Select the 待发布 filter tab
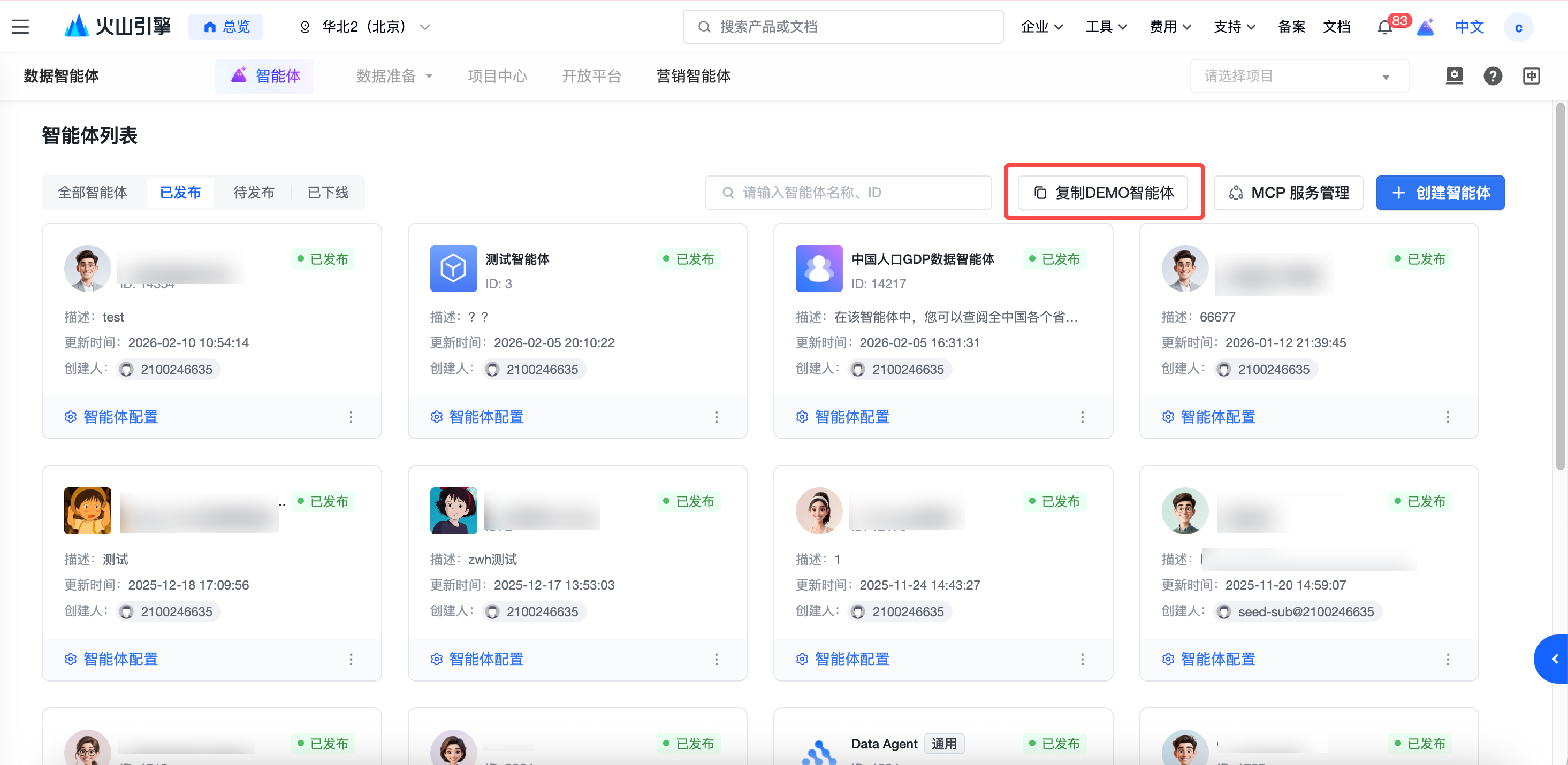The image size is (1568, 765). tap(254, 193)
